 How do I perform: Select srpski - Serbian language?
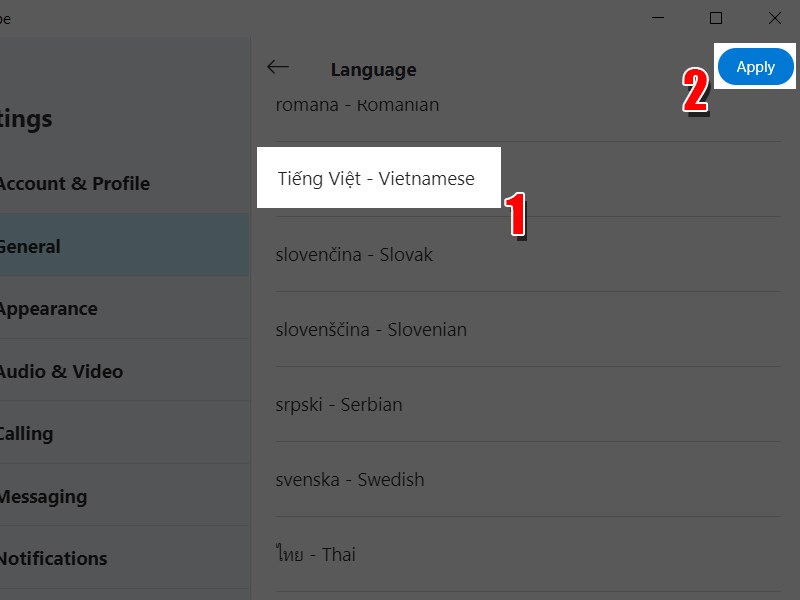click(339, 405)
